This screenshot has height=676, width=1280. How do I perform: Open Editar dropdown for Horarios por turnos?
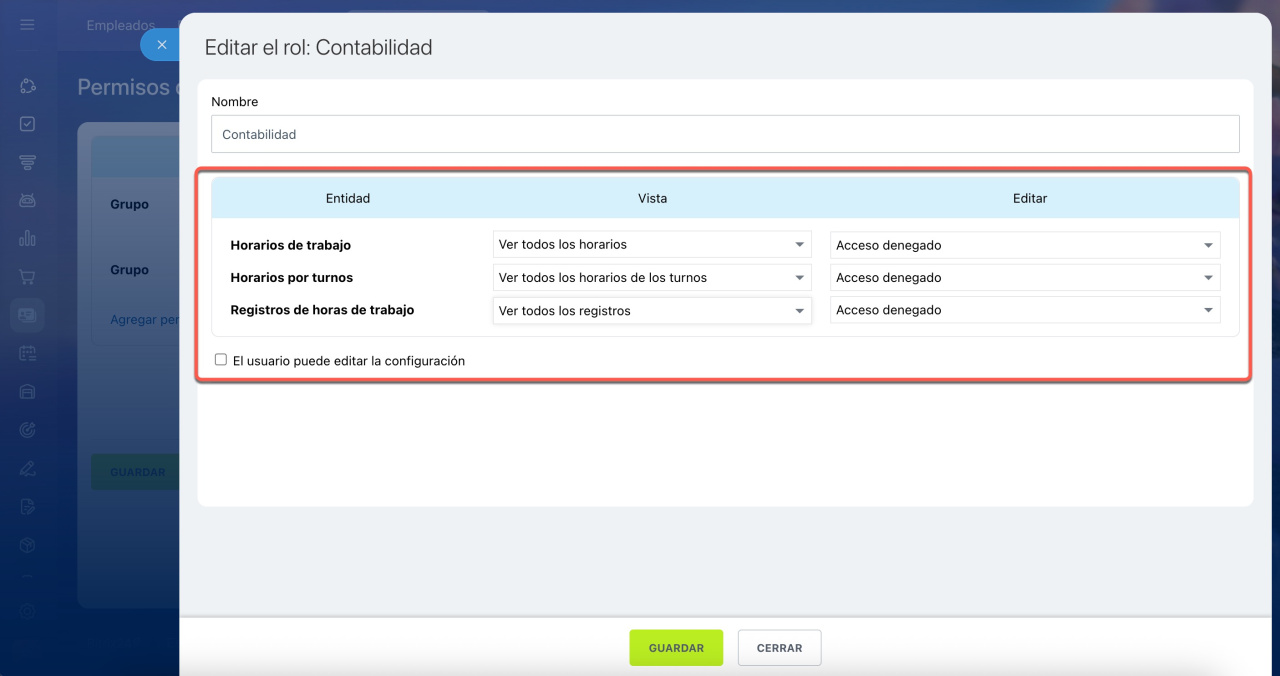pos(1025,278)
